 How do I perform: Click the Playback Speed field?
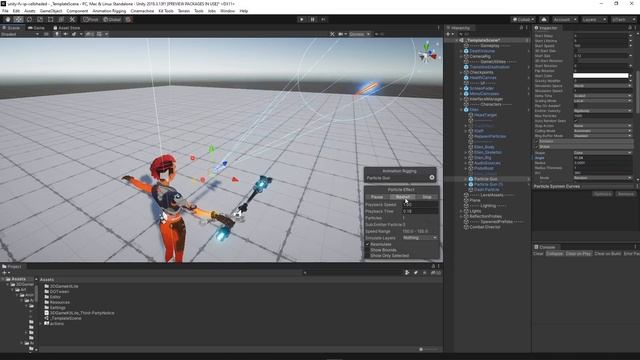point(420,204)
